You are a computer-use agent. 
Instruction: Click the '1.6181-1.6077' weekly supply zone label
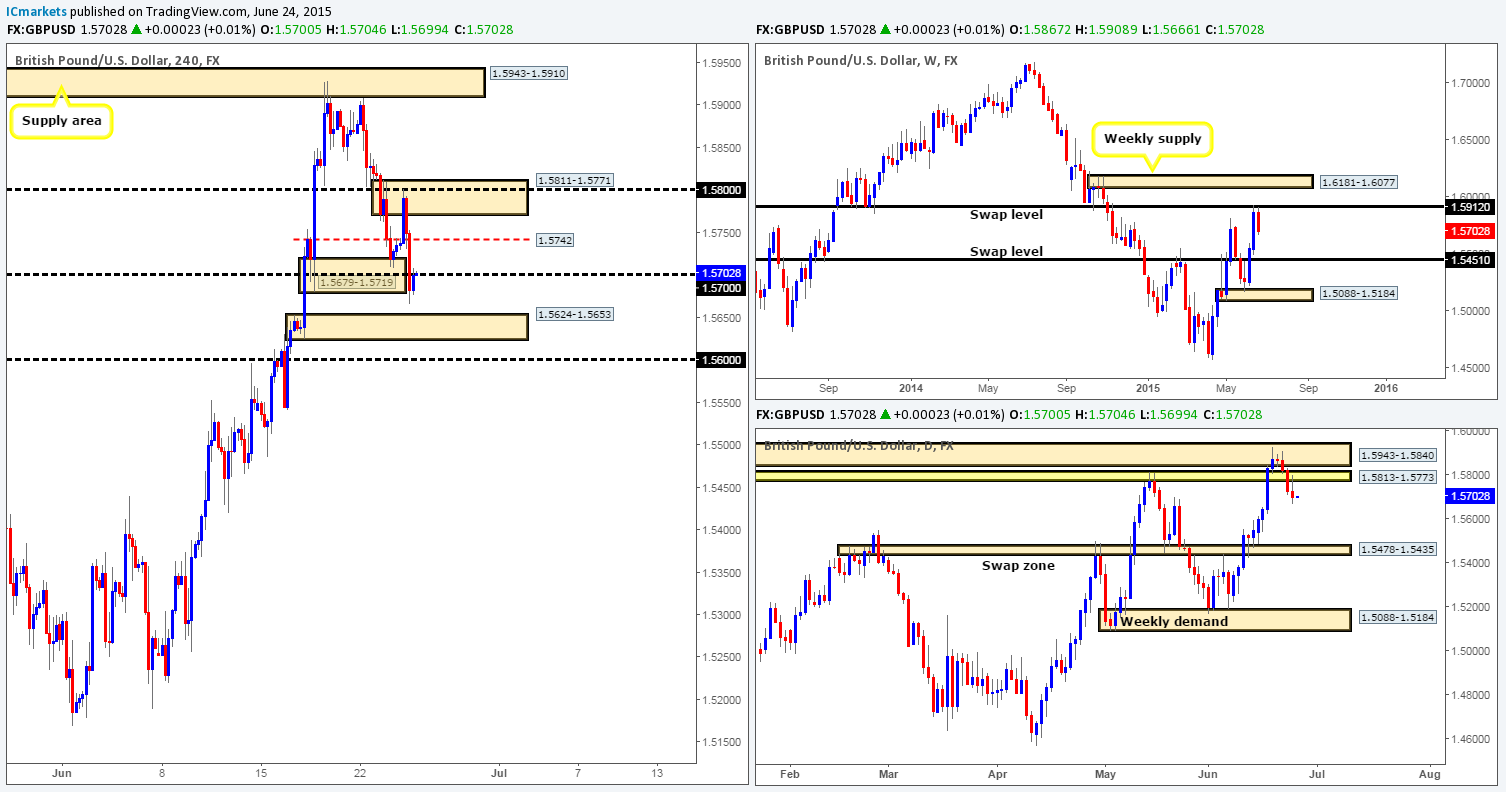coord(1359,182)
